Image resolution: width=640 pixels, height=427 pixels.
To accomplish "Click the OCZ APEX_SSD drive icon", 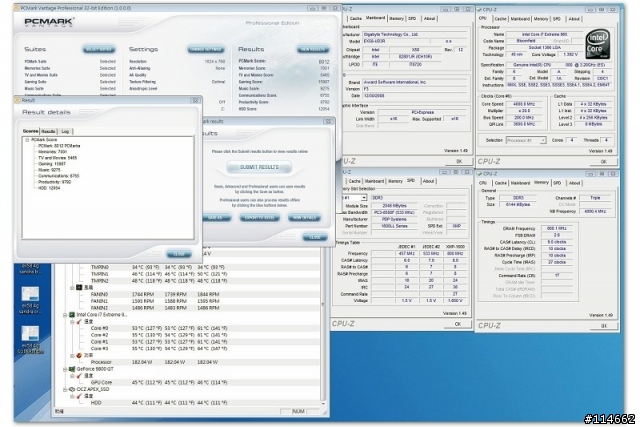I will [72, 389].
